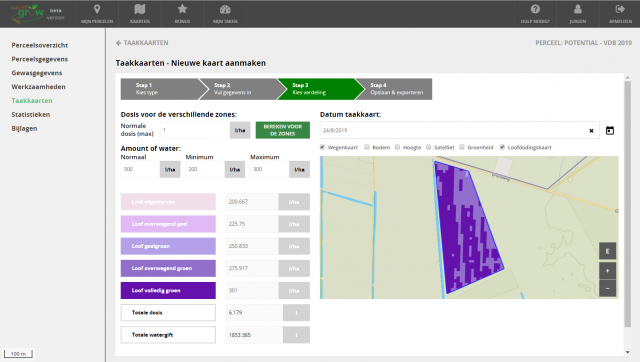Toggle the Loofdodingskaart checkbox
640x362 pixels.
pos(502,147)
